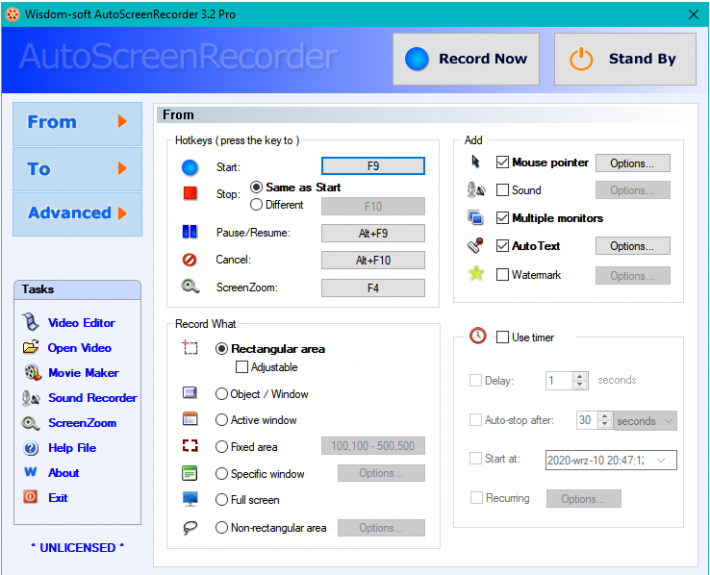Image resolution: width=710 pixels, height=575 pixels.
Task: Click the Pause/Resume Alt+F9 hotkey field
Action: [x=373, y=233]
